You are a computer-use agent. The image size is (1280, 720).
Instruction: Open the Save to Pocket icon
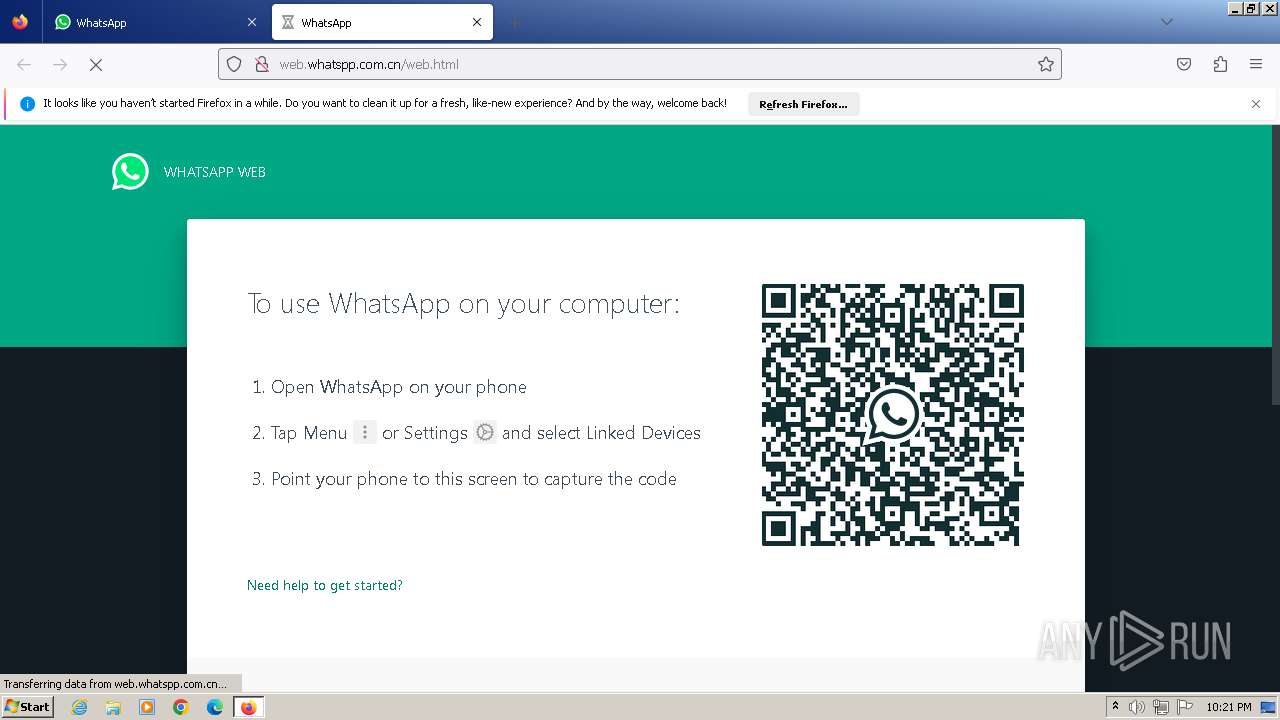tap(1184, 64)
